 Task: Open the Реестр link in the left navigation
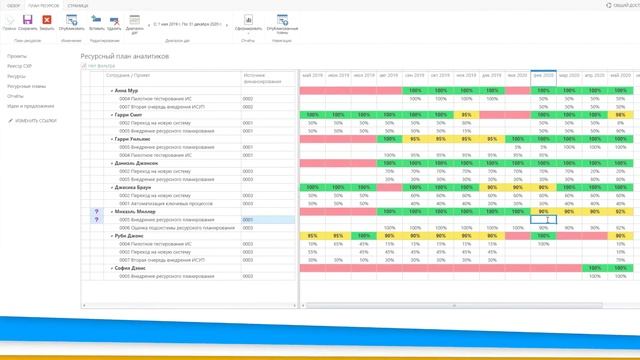pos(19,66)
